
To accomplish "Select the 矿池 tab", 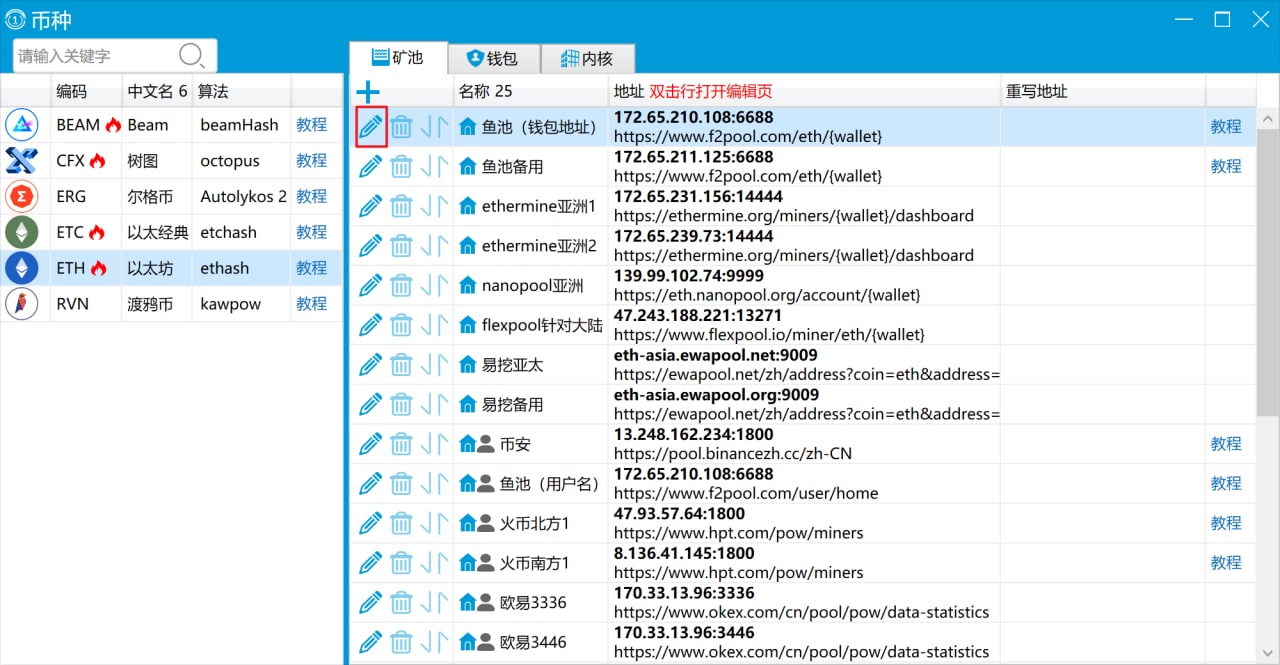I will point(398,58).
